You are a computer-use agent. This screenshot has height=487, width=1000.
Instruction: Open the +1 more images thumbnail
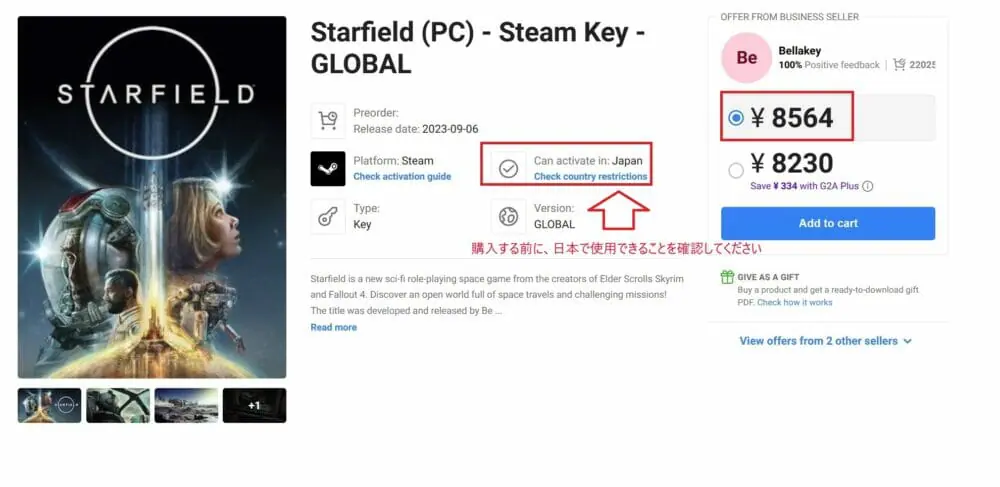point(254,405)
